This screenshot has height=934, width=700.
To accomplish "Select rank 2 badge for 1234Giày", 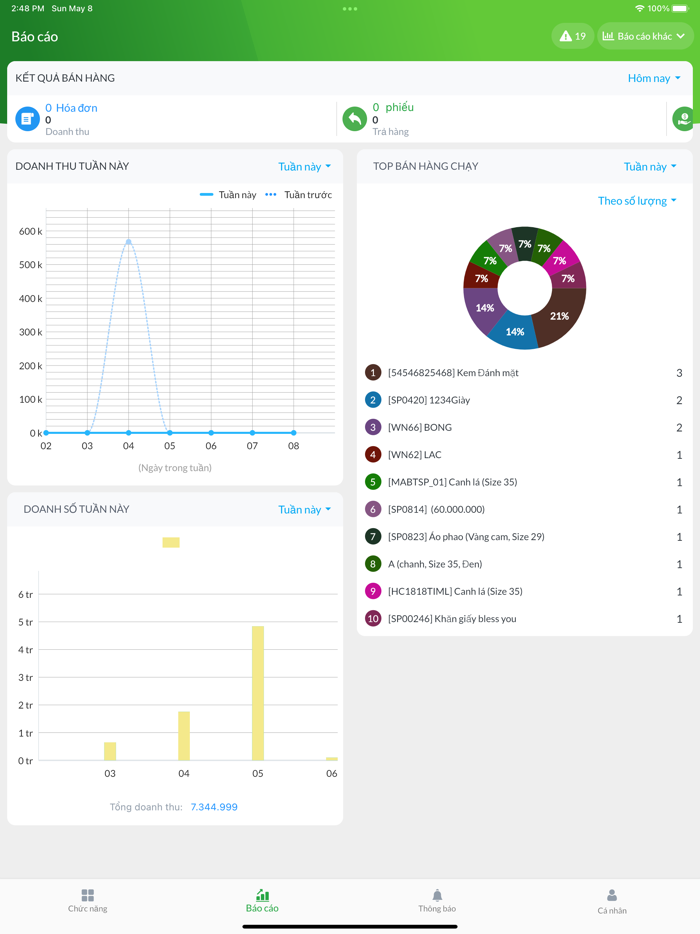I will click(x=373, y=400).
